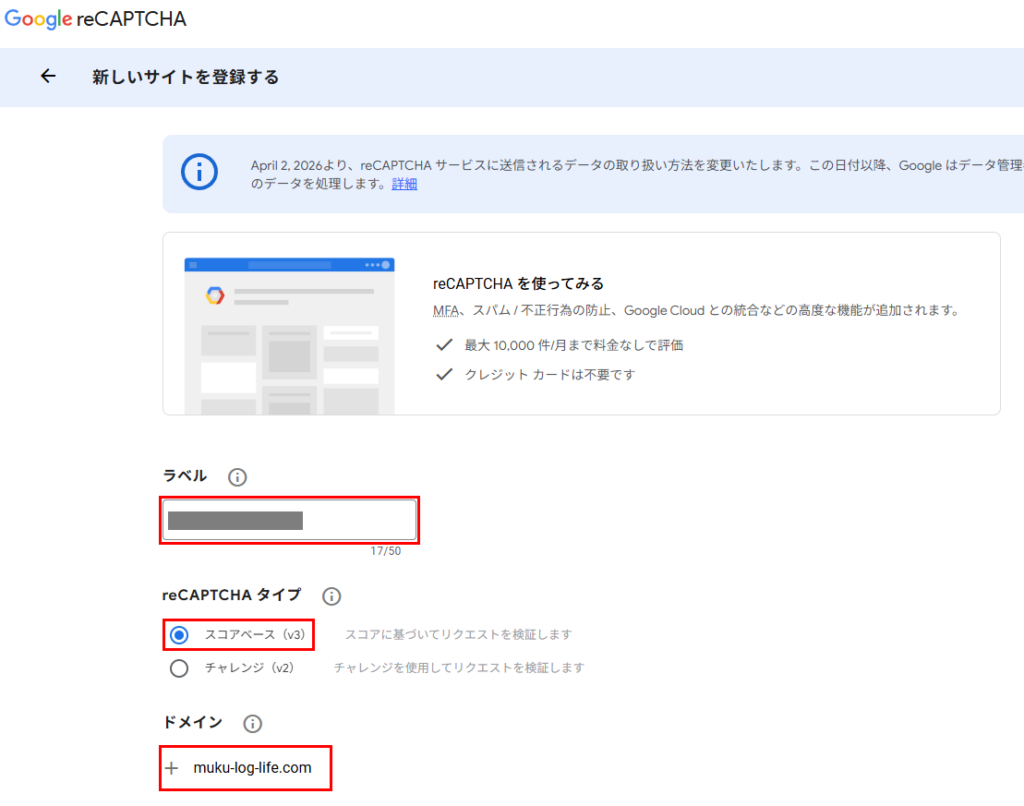Click the info icon next to reCAPTCHA タイプ
Screen dimensions: 1024x806
pos(331,596)
